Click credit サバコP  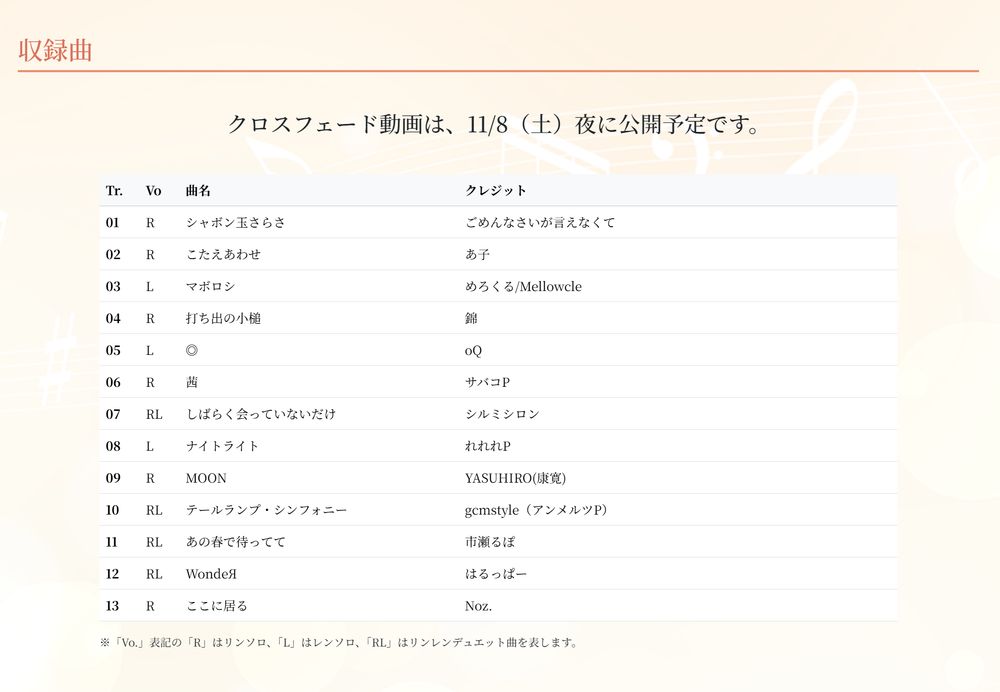click(487, 382)
